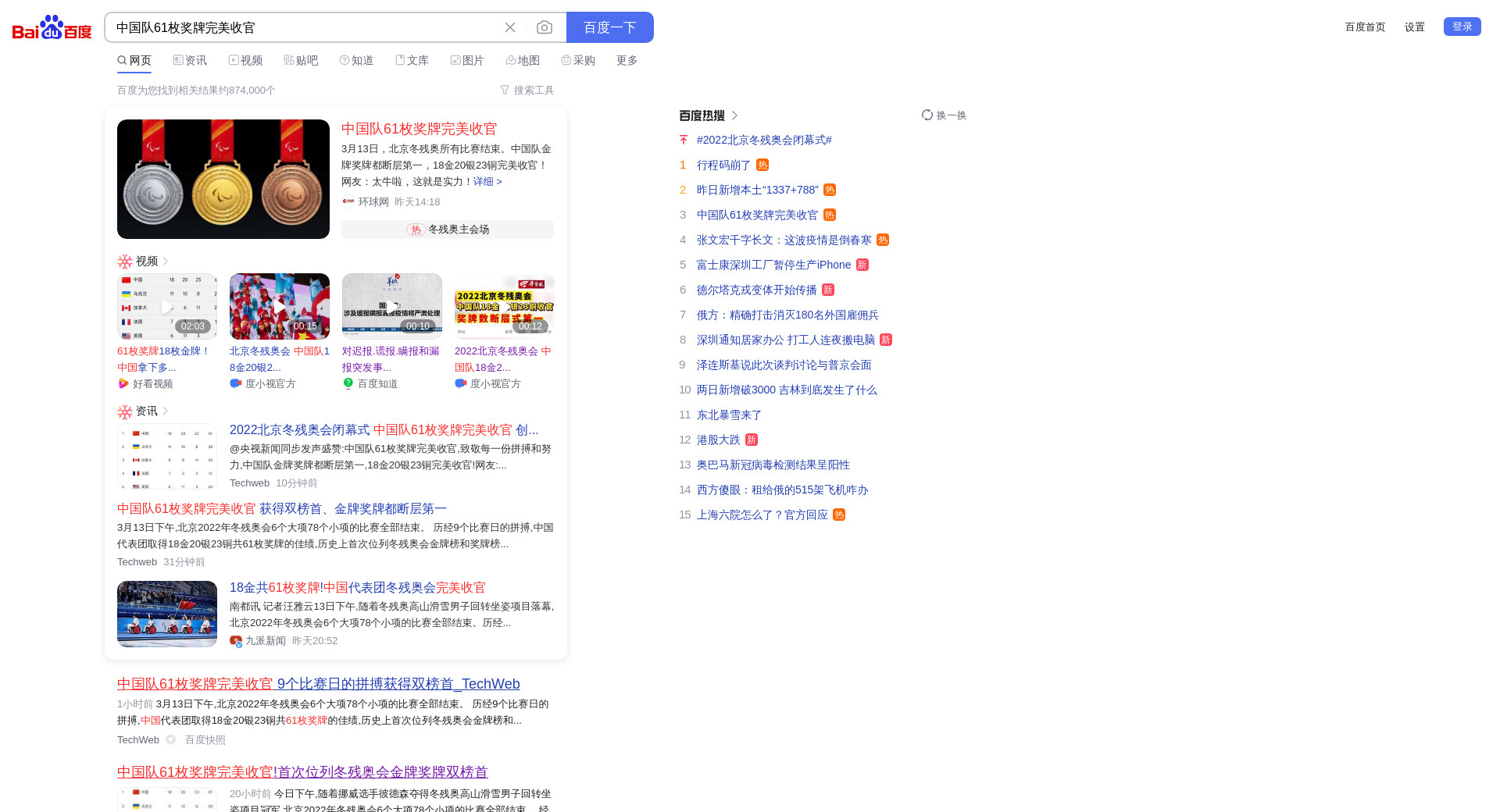Expand 百度热搜 with arrow
The width and height of the screenshot is (1500, 812).
point(734,116)
